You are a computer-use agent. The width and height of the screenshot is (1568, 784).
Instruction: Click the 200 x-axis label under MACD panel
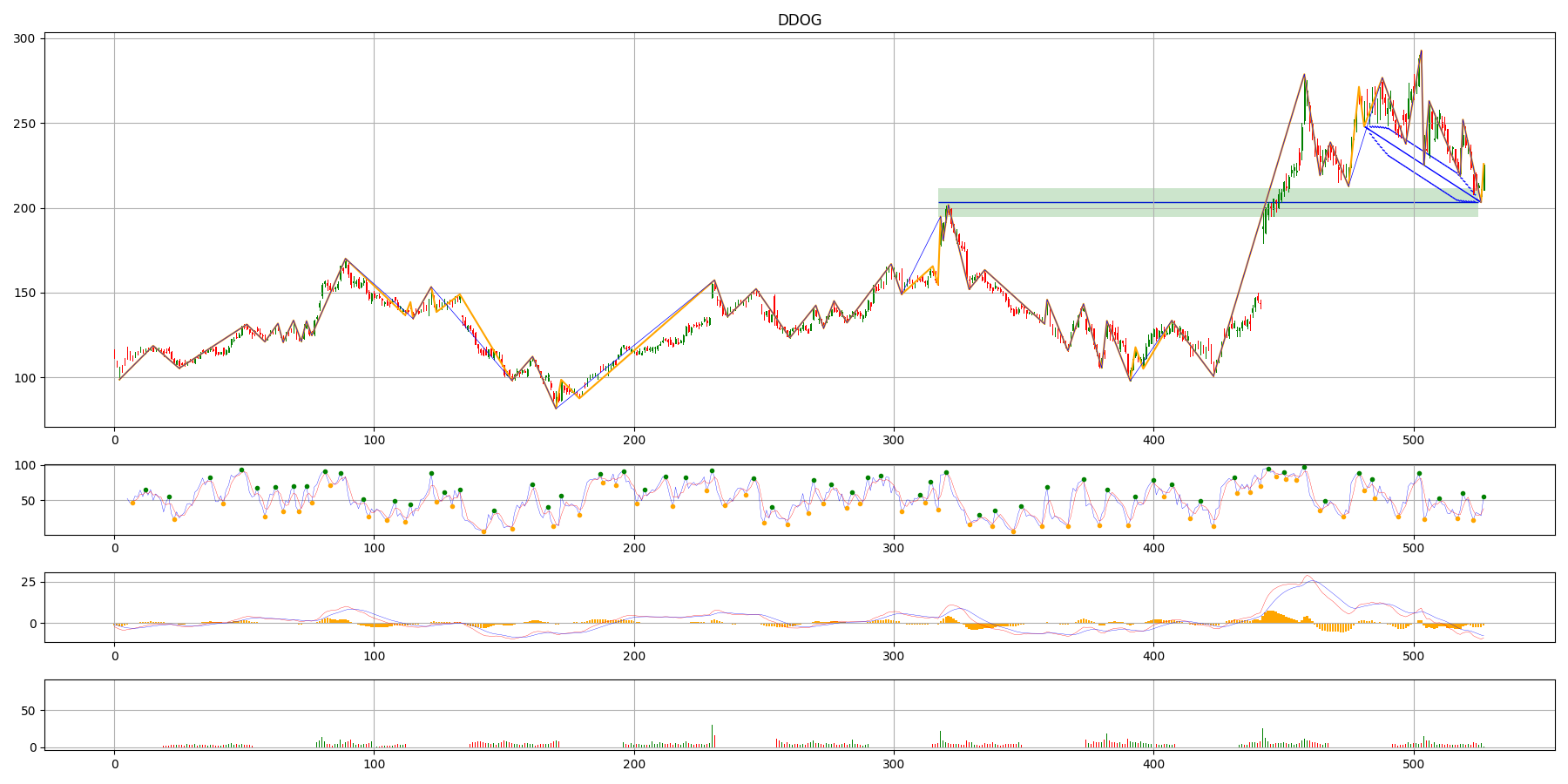[x=634, y=655]
